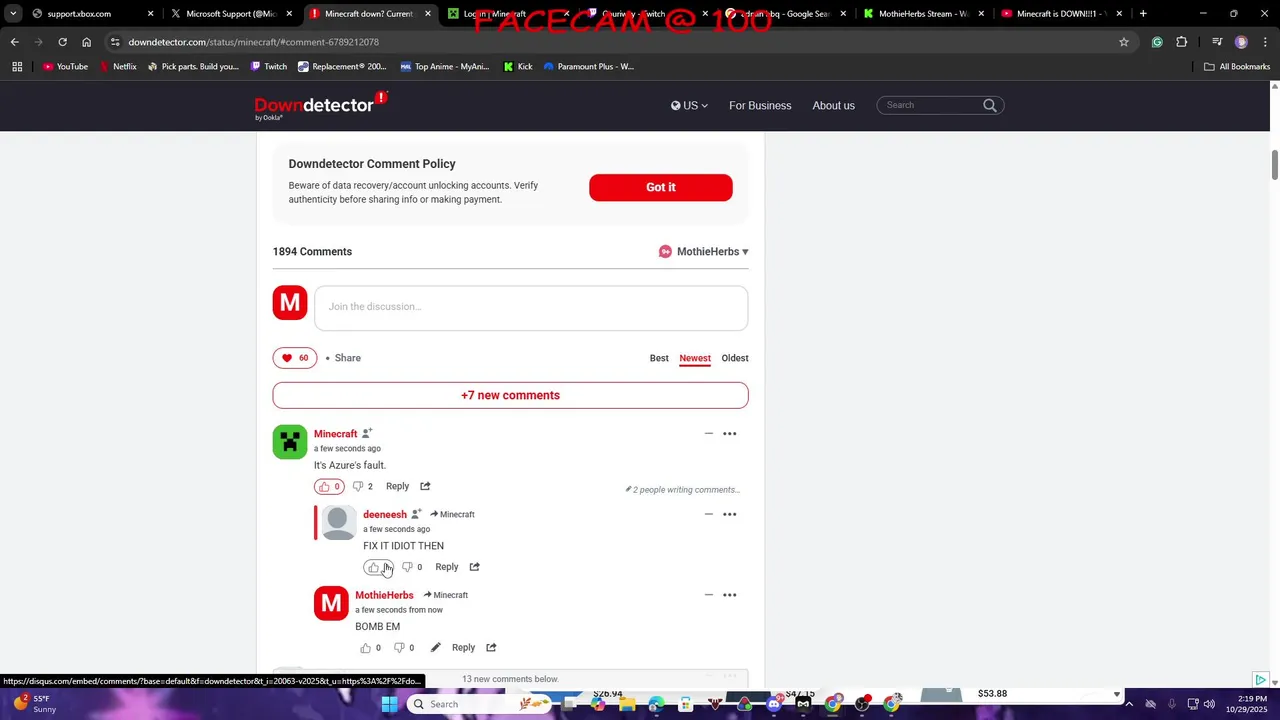The image size is (1280, 720).
Task: Switch to the MothieHerbs Stream tab
Action: coord(923,14)
